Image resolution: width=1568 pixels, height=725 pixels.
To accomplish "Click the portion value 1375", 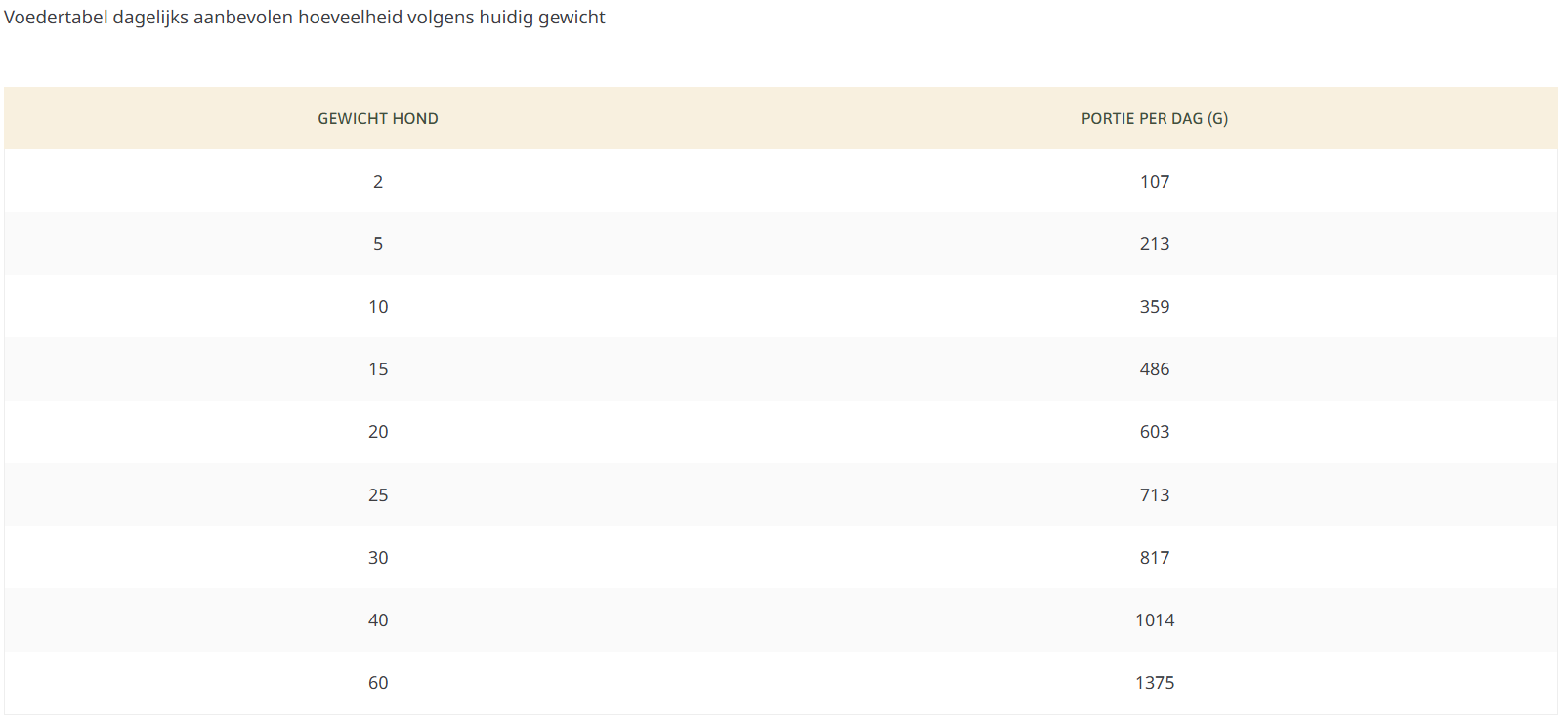I will click(1154, 683).
